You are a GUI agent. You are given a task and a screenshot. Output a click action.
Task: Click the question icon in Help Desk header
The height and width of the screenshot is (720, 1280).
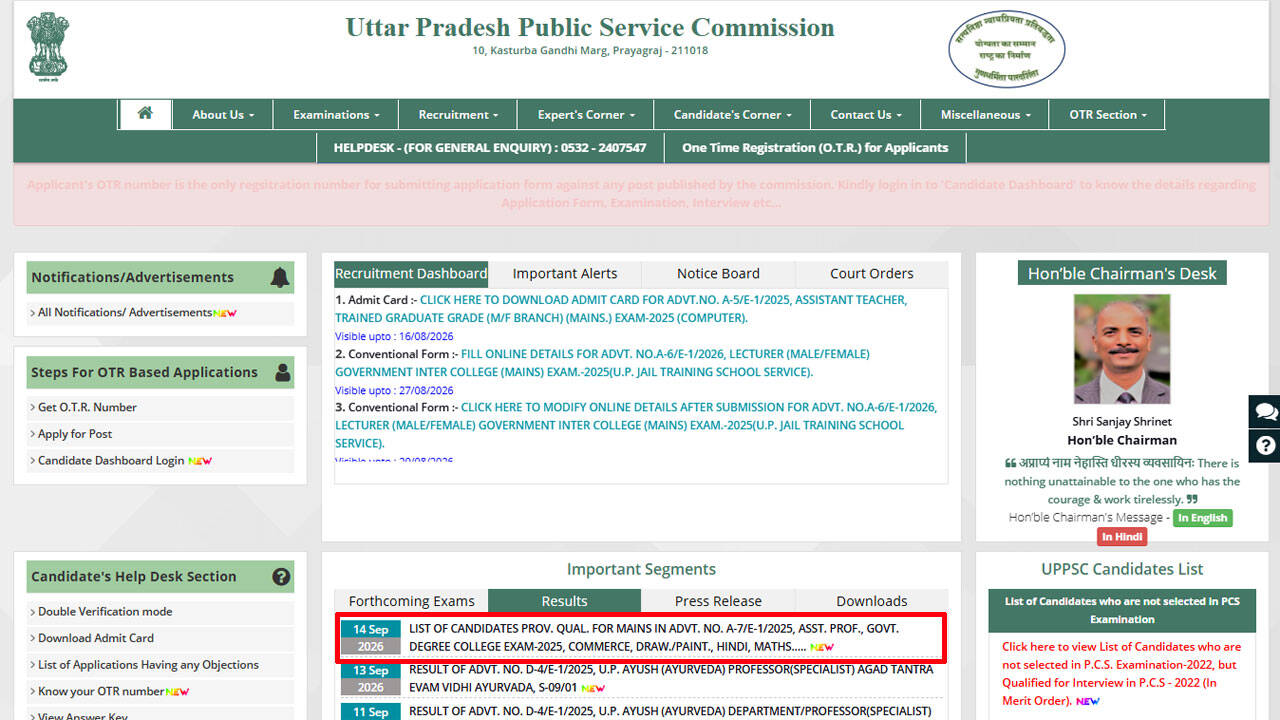tap(281, 577)
